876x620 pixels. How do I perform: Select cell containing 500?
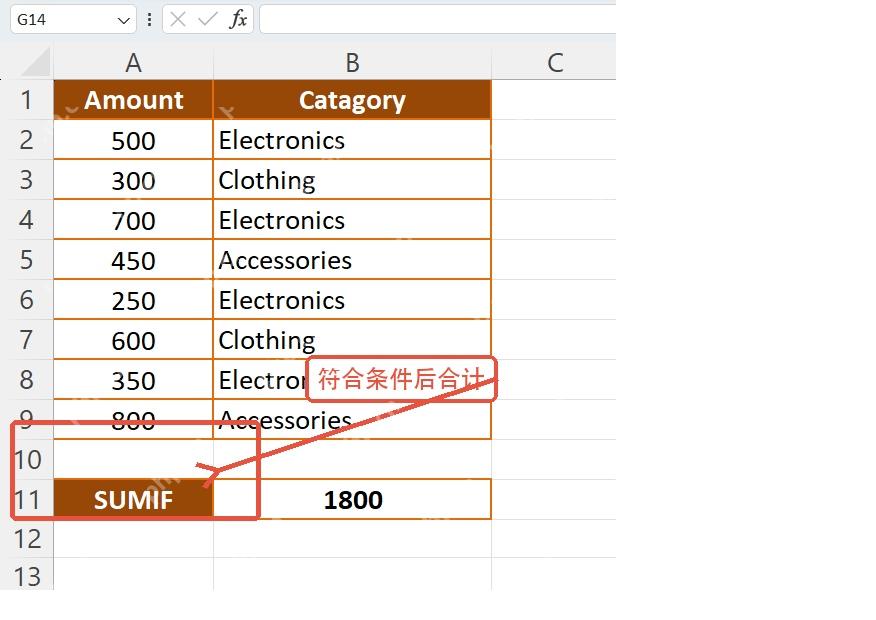click(x=133, y=140)
